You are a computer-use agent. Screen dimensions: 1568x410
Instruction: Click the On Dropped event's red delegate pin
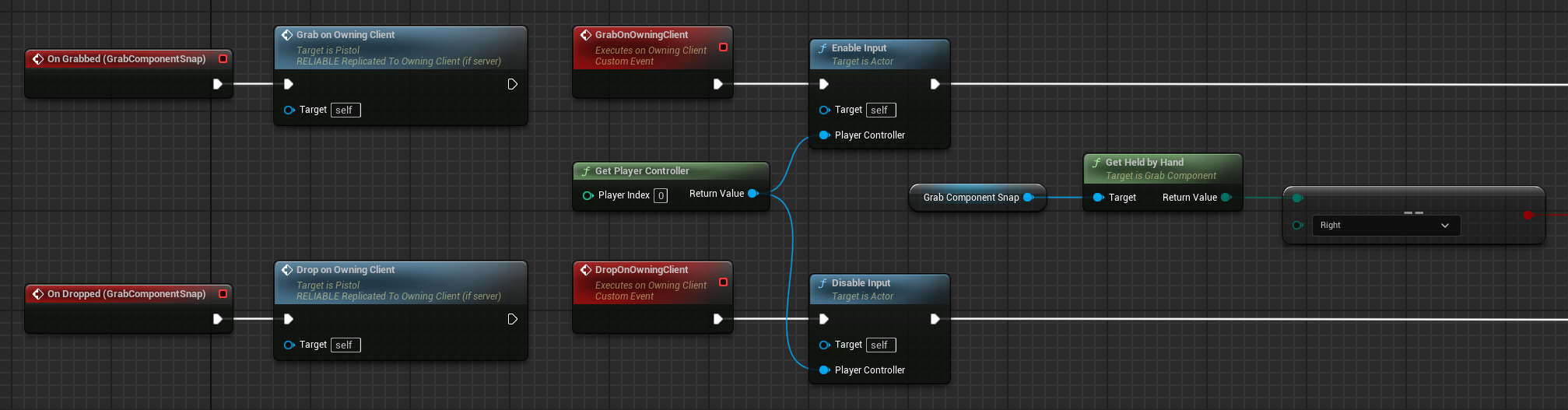pyautogui.click(x=223, y=294)
